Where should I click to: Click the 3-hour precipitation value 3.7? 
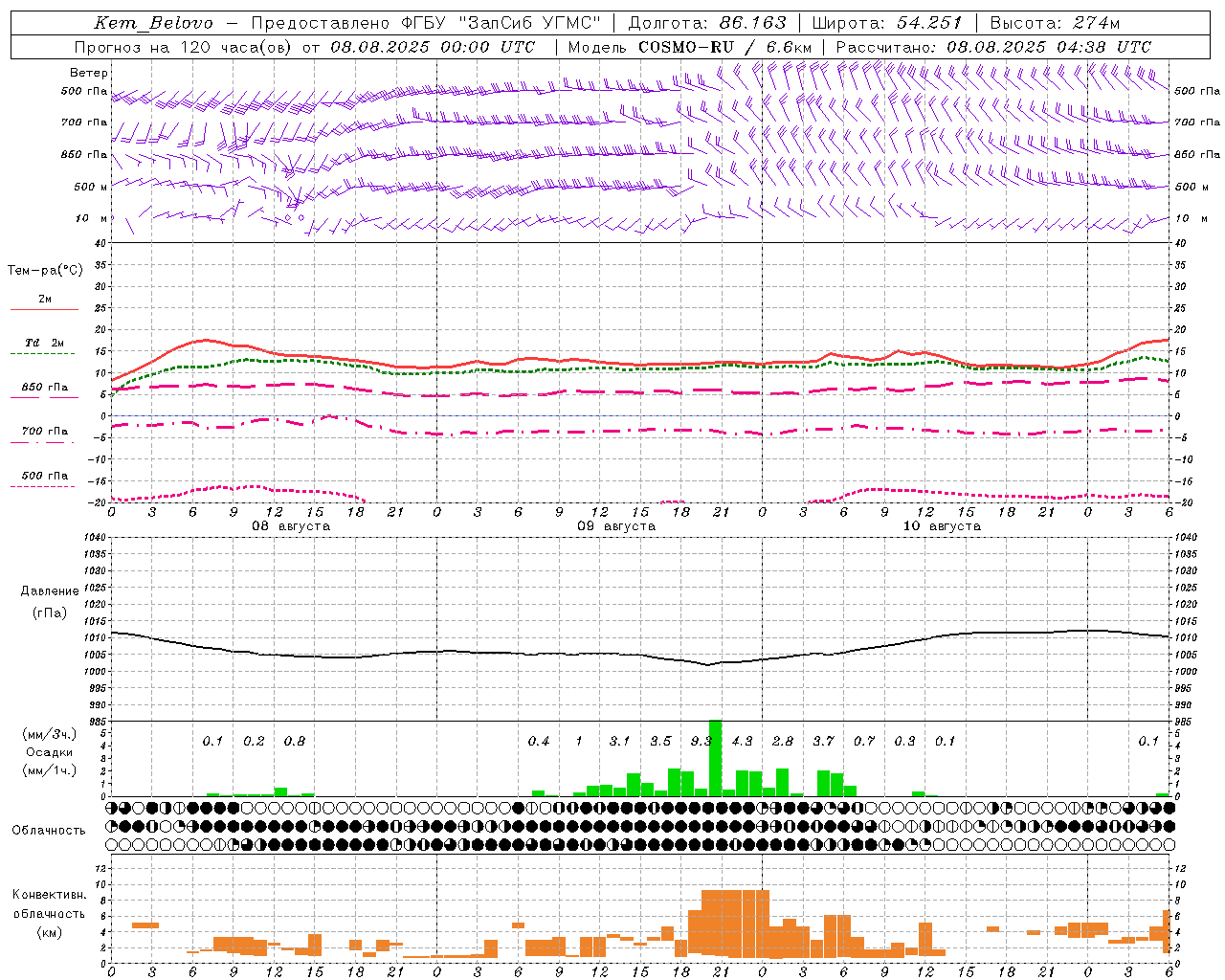823,741
